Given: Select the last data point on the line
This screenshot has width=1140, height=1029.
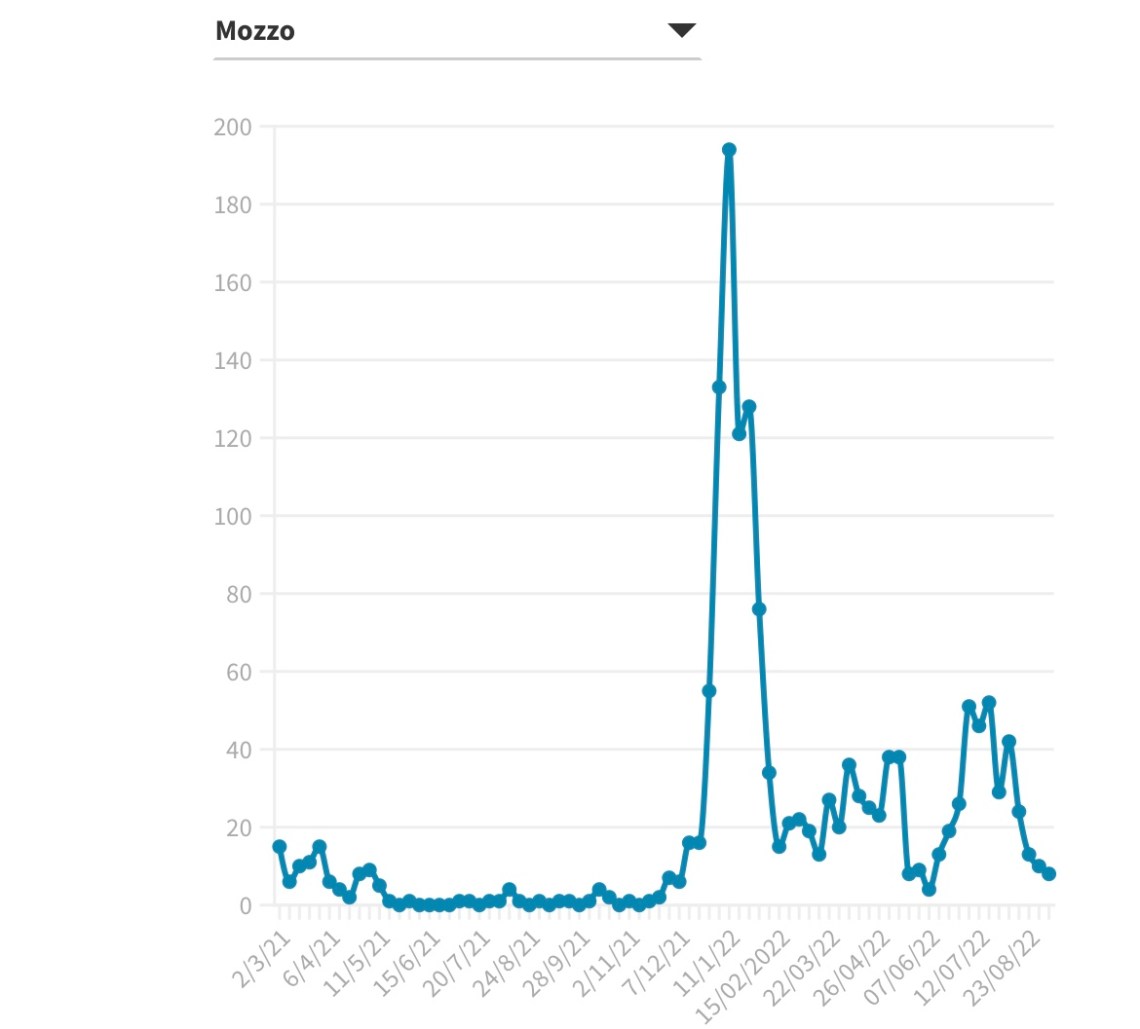Looking at the screenshot, I should (1049, 874).
